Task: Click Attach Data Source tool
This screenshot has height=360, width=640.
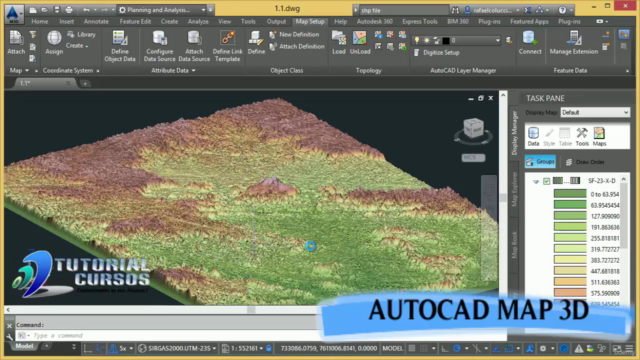Action: point(194,46)
